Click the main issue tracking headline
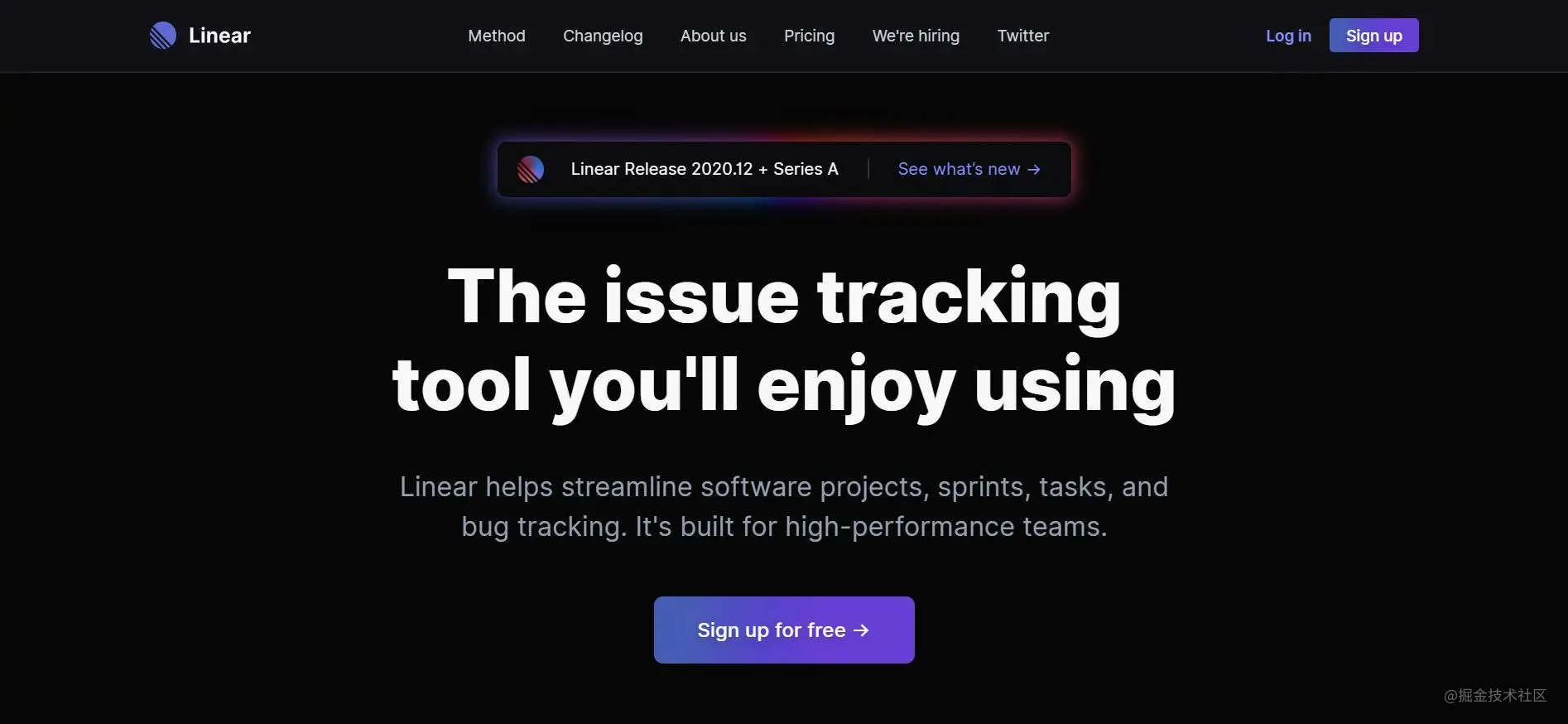1568x724 pixels. [x=784, y=340]
